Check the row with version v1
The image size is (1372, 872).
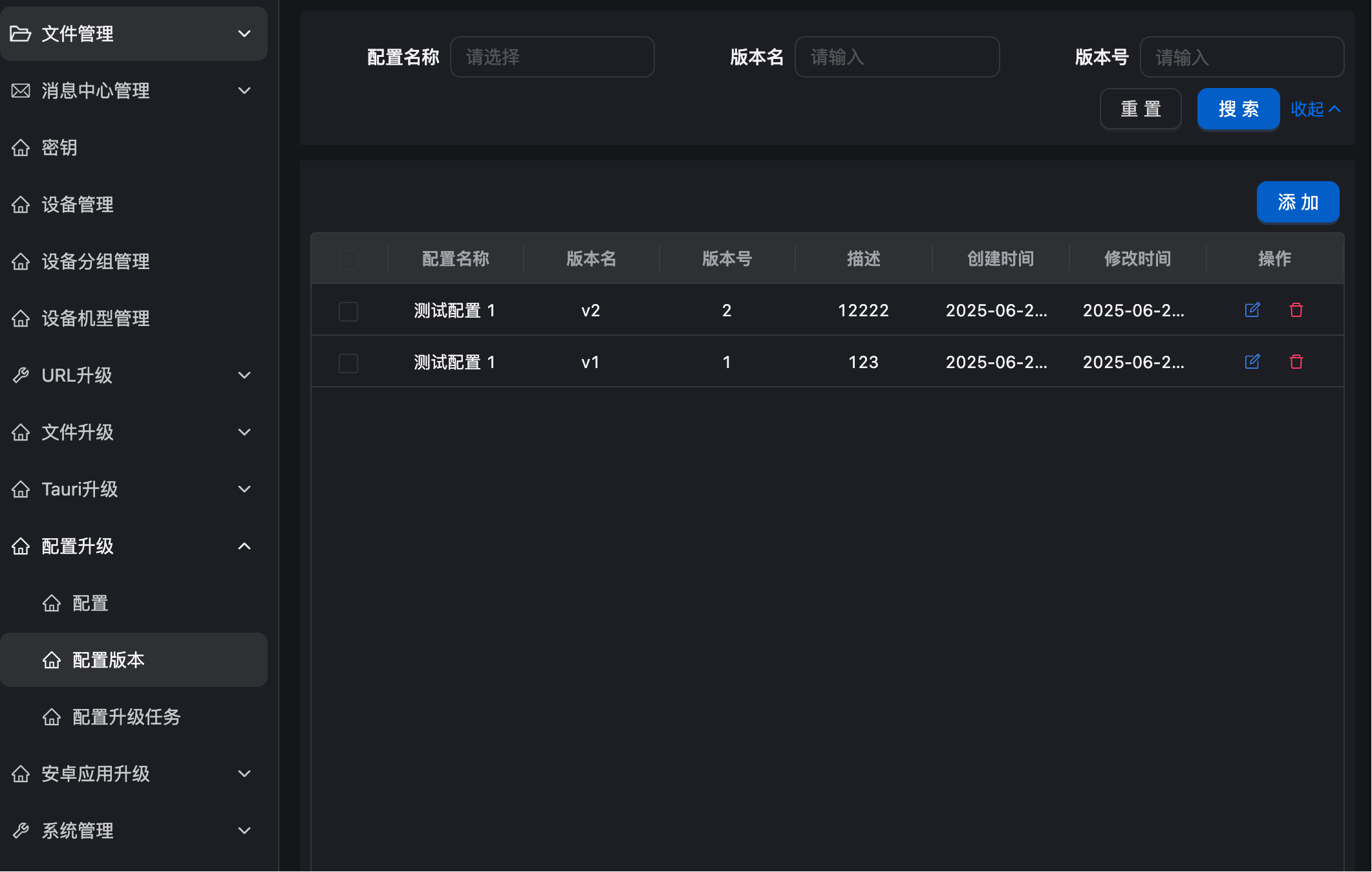click(348, 363)
